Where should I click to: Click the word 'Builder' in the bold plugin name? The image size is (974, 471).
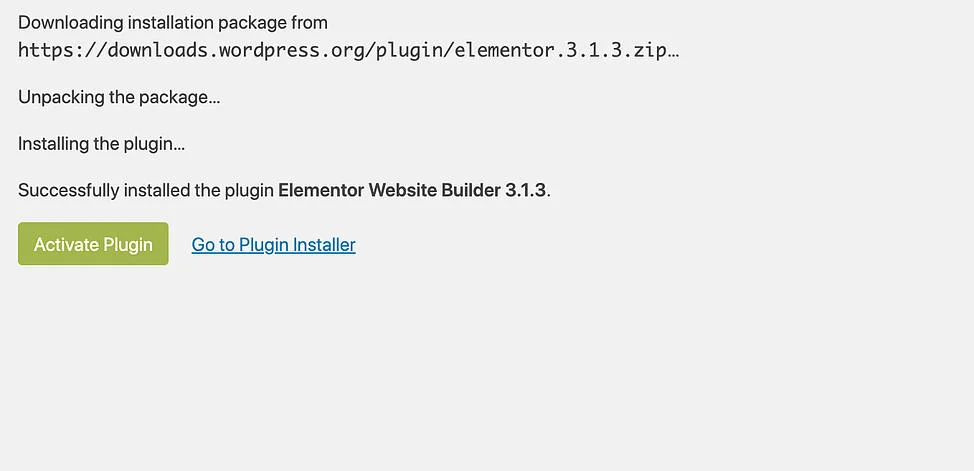coord(471,190)
